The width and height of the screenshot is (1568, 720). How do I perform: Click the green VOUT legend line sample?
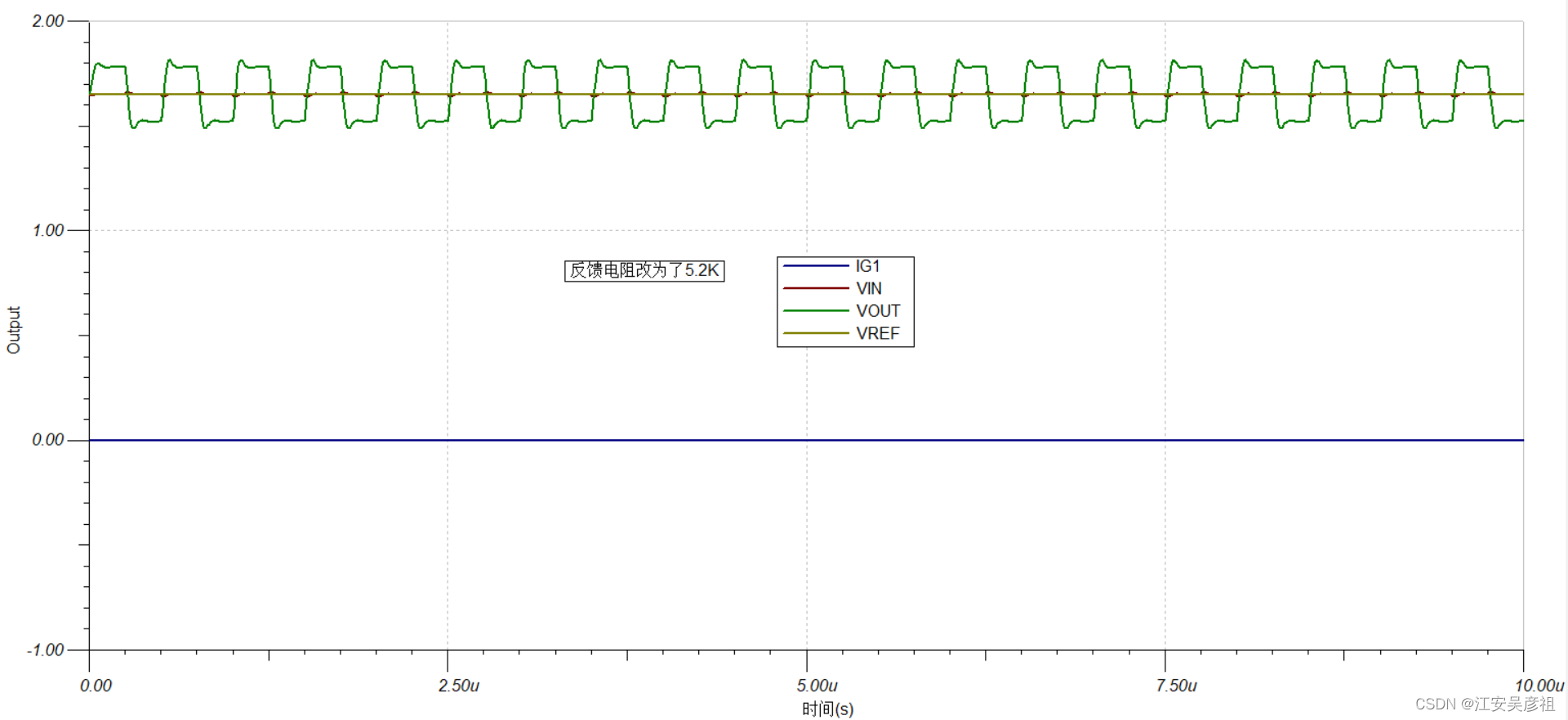[816, 311]
